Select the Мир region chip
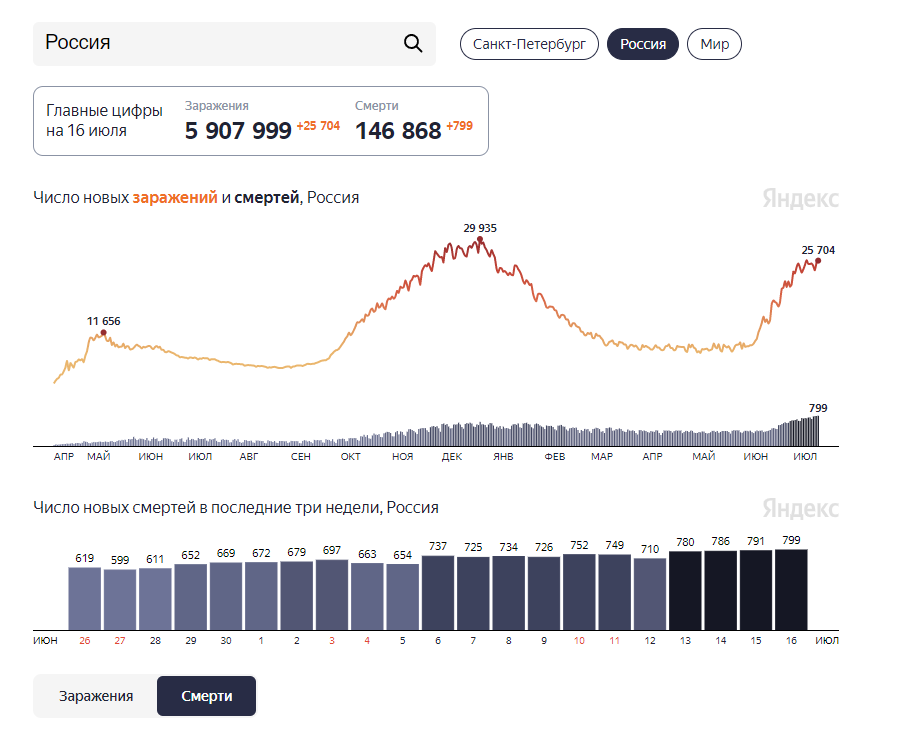 pyautogui.click(x=714, y=44)
